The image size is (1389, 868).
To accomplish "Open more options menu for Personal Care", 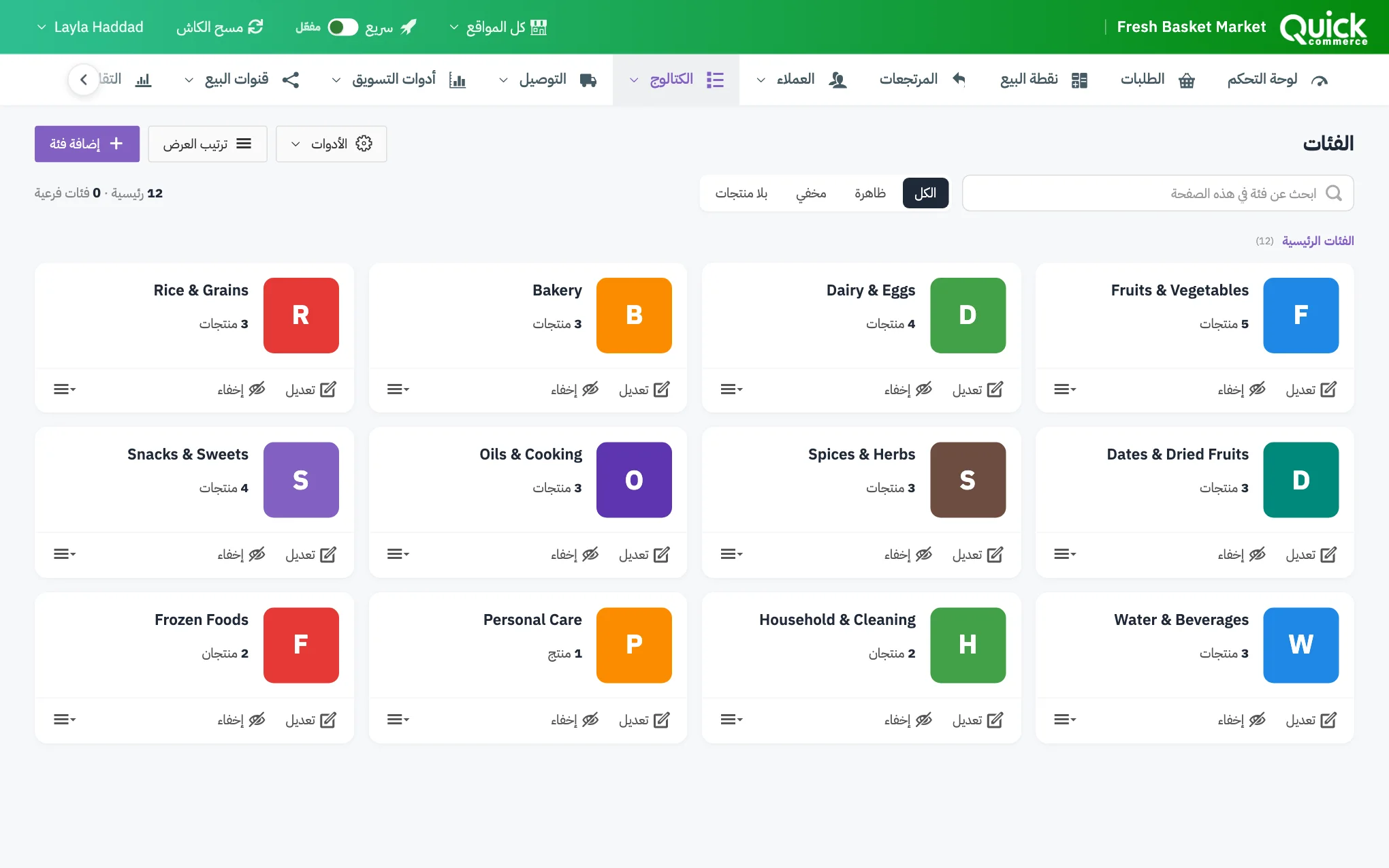I will point(398,720).
